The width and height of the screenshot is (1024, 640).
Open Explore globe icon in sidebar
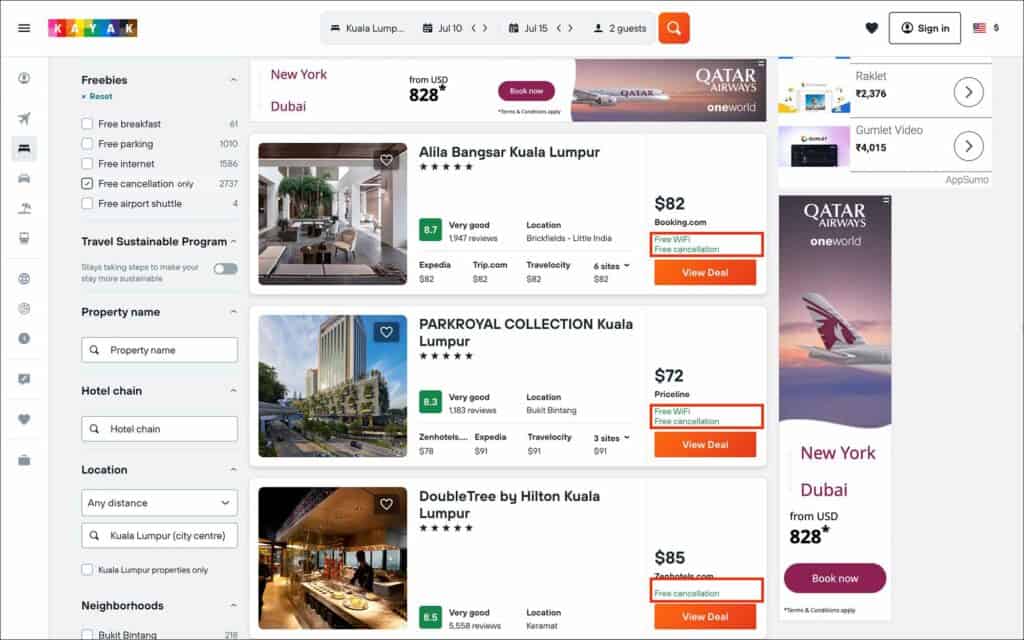point(24,279)
